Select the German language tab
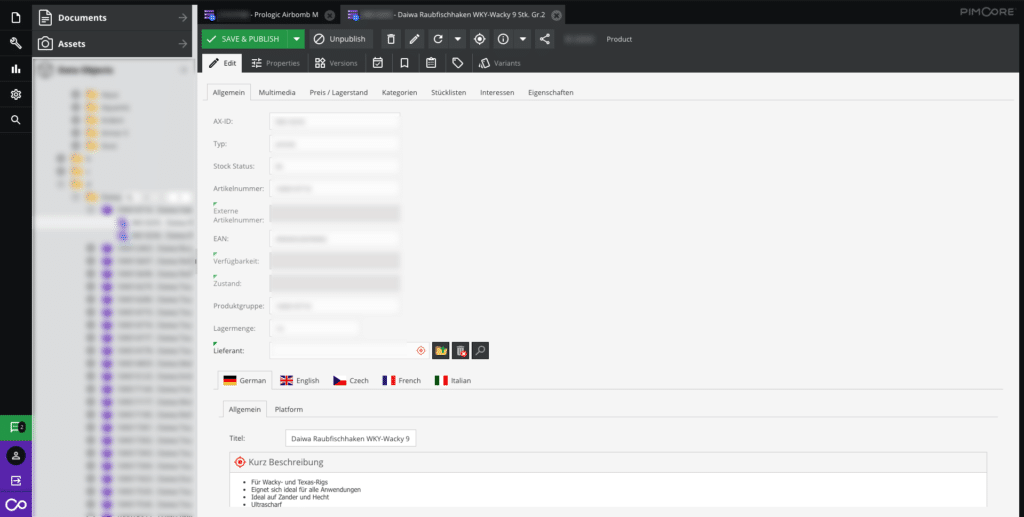Image resolution: width=1024 pixels, height=517 pixels. [245, 381]
